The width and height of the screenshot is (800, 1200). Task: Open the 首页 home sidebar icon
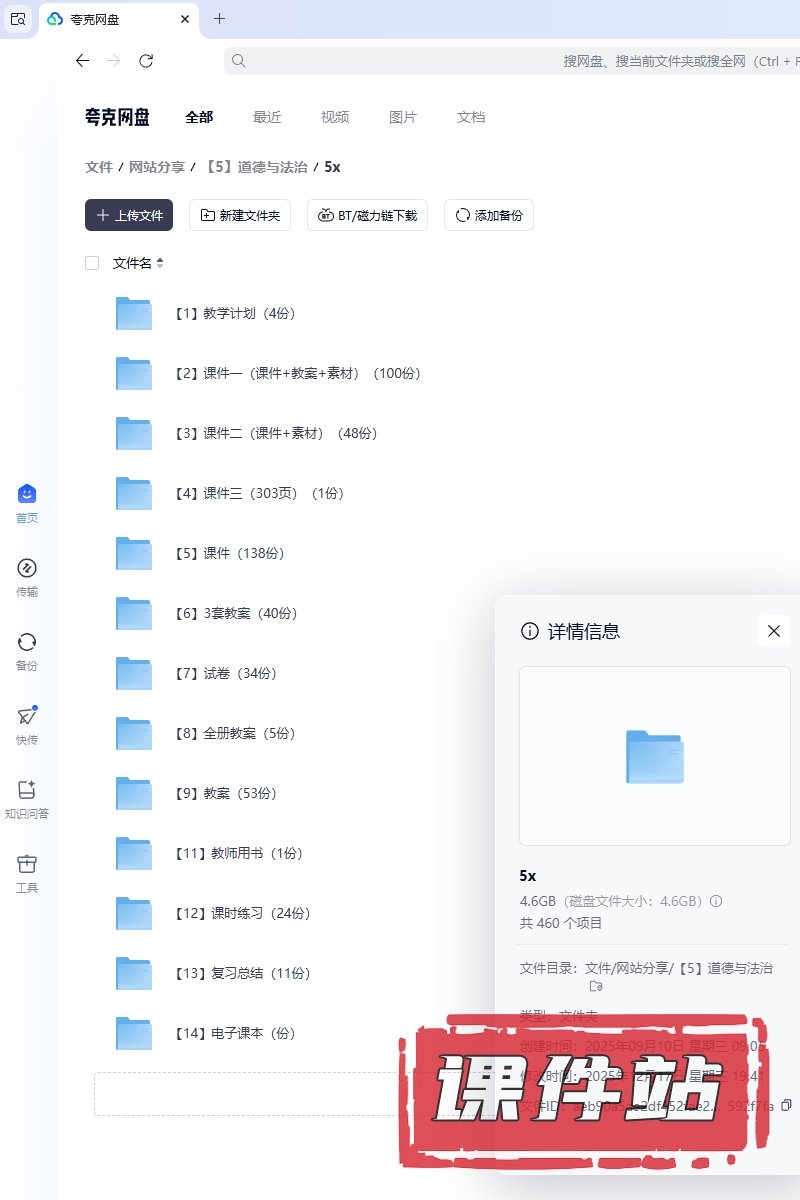tap(27, 494)
